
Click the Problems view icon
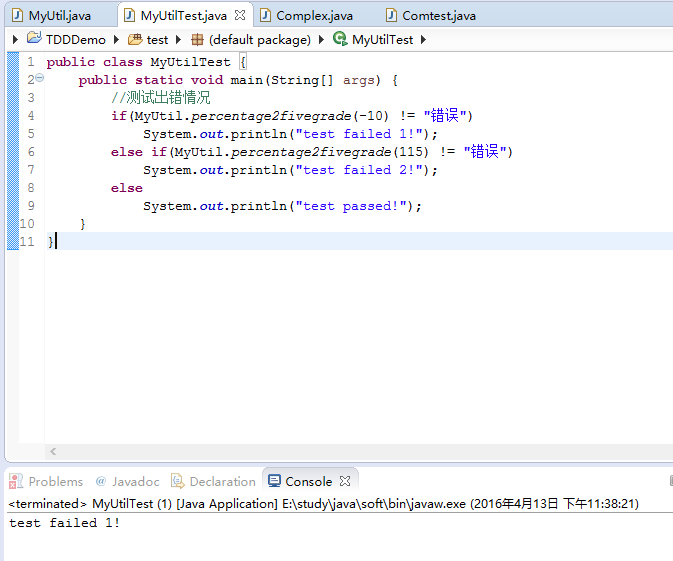[x=16, y=481]
